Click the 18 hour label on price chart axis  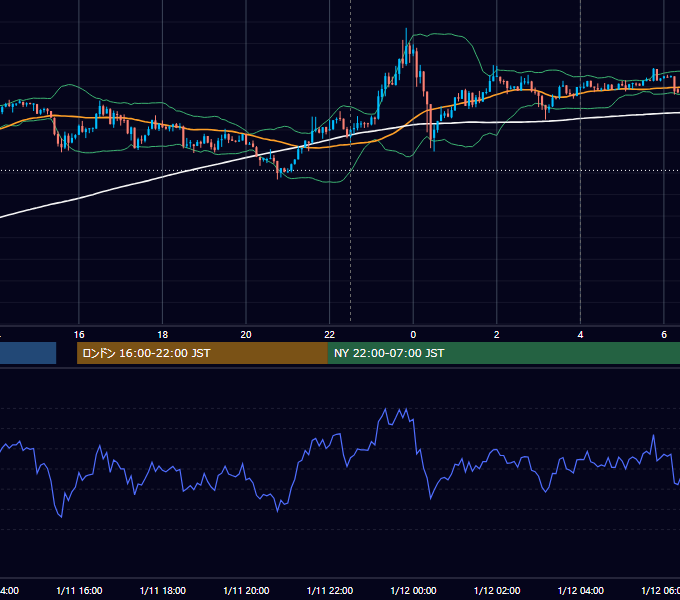[x=163, y=335]
